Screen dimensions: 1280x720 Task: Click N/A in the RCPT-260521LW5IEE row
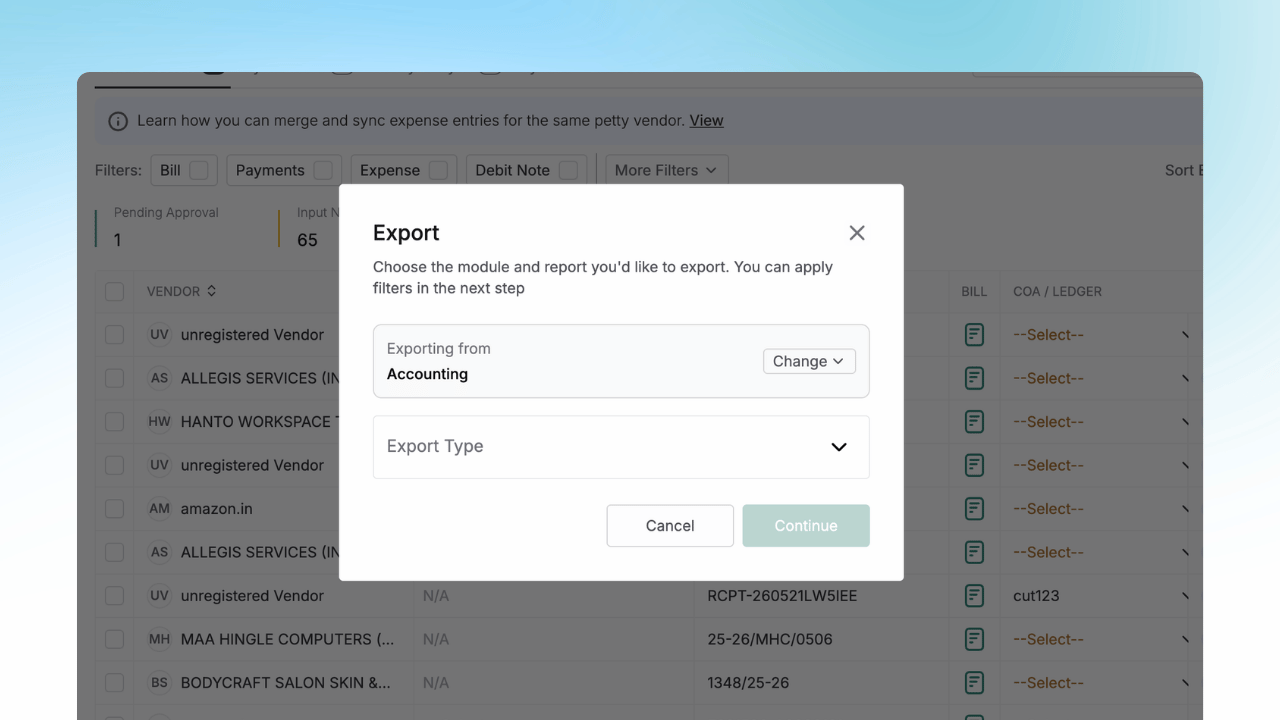coord(436,596)
